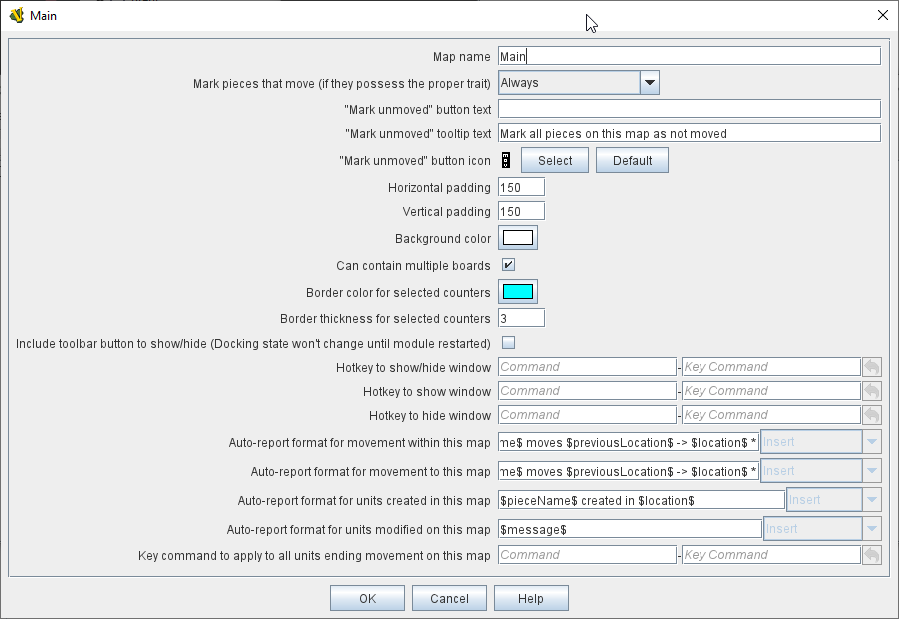
Task: Reset the Hotkey to show/hide window
Action: pos(871,367)
